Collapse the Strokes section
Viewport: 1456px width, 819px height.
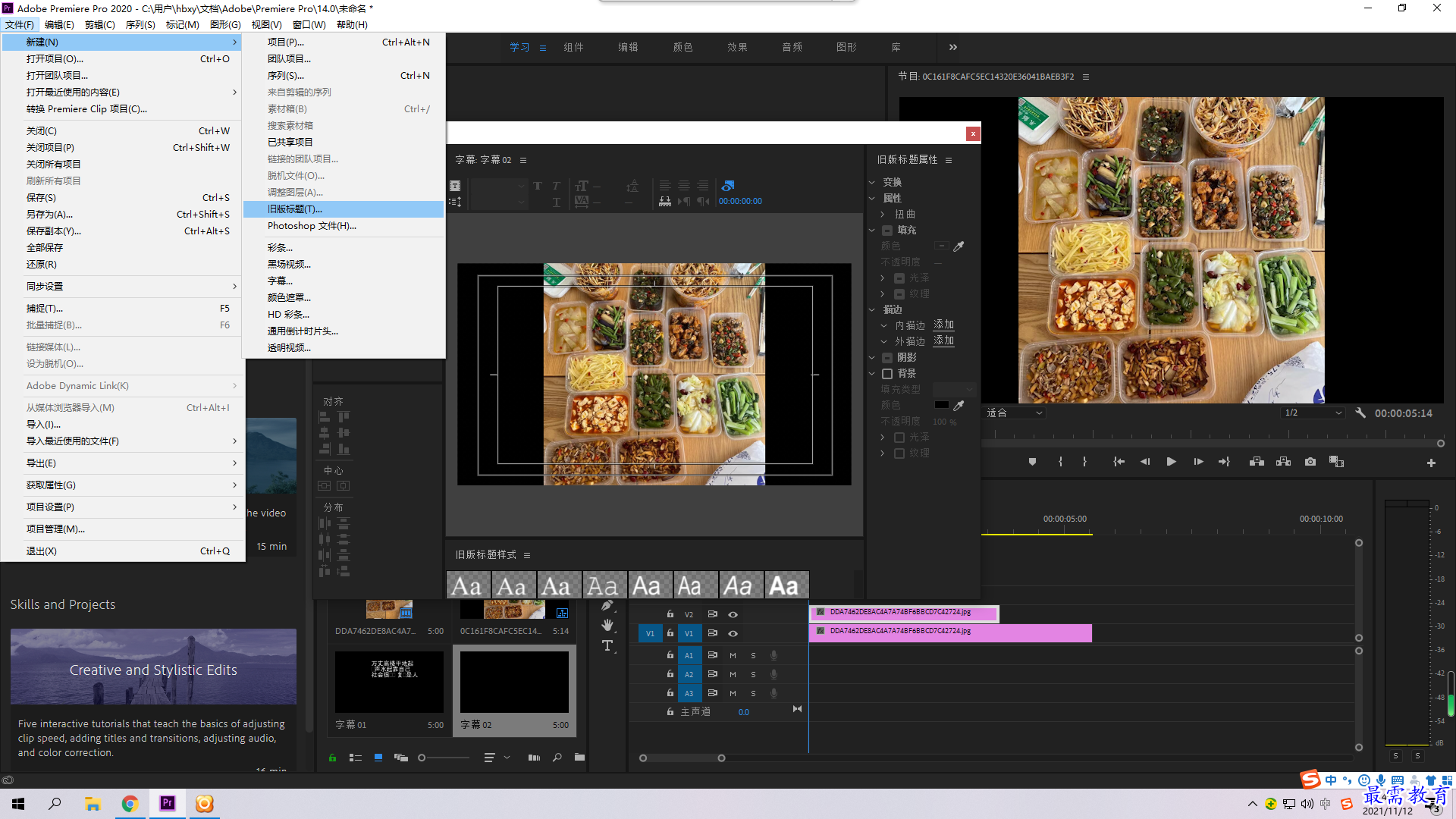pos(872,310)
